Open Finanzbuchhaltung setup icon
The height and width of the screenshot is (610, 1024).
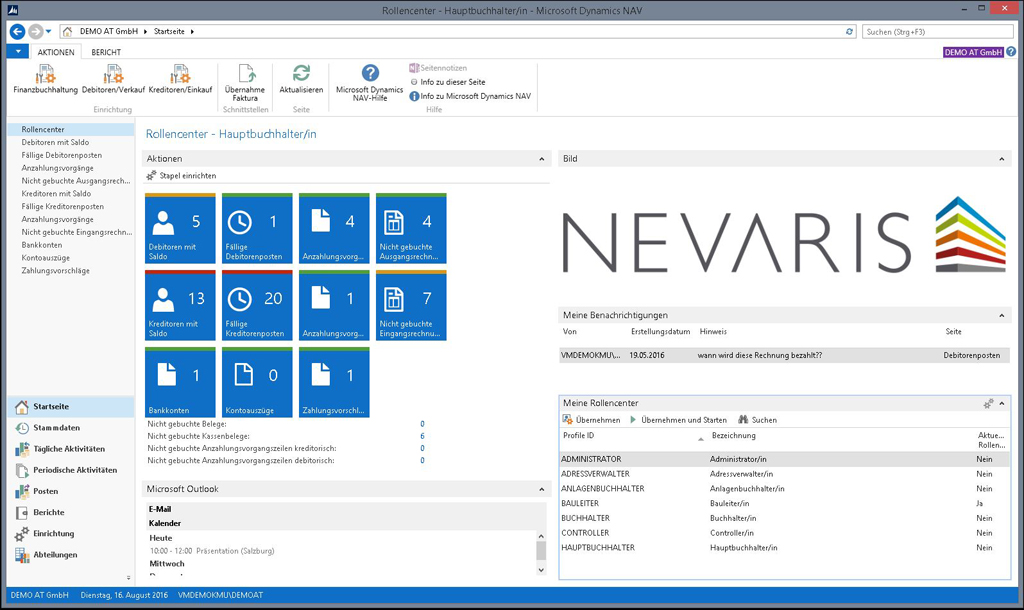pyautogui.click(x=45, y=75)
